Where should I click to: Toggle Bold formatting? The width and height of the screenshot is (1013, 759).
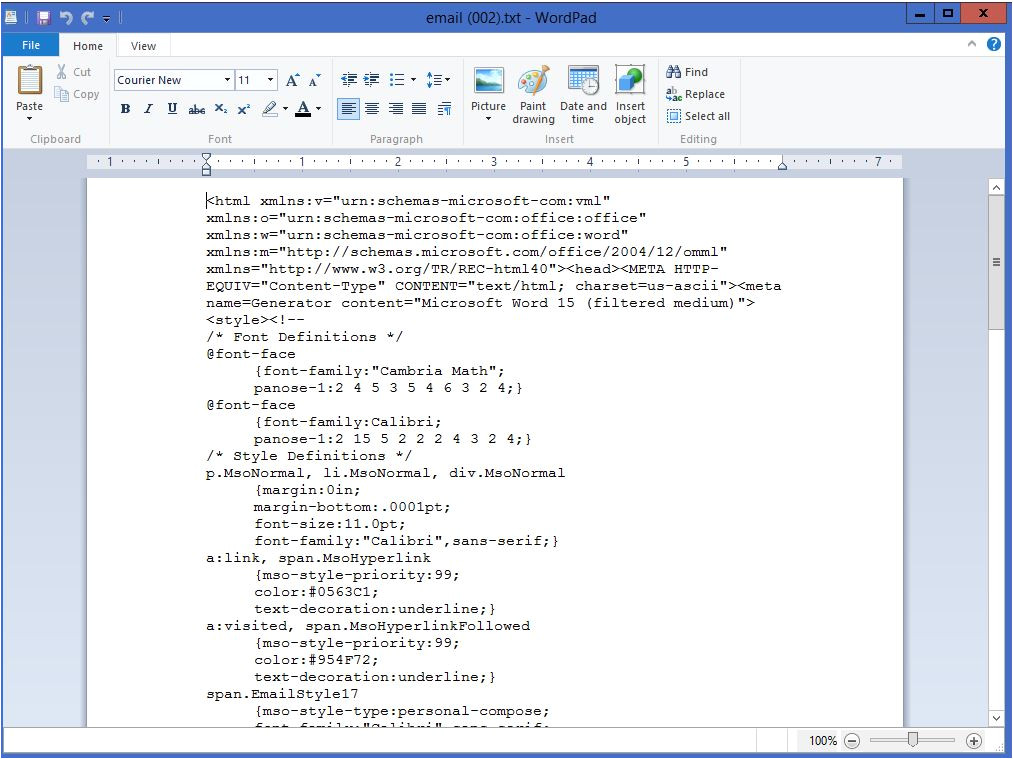(x=125, y=109)
